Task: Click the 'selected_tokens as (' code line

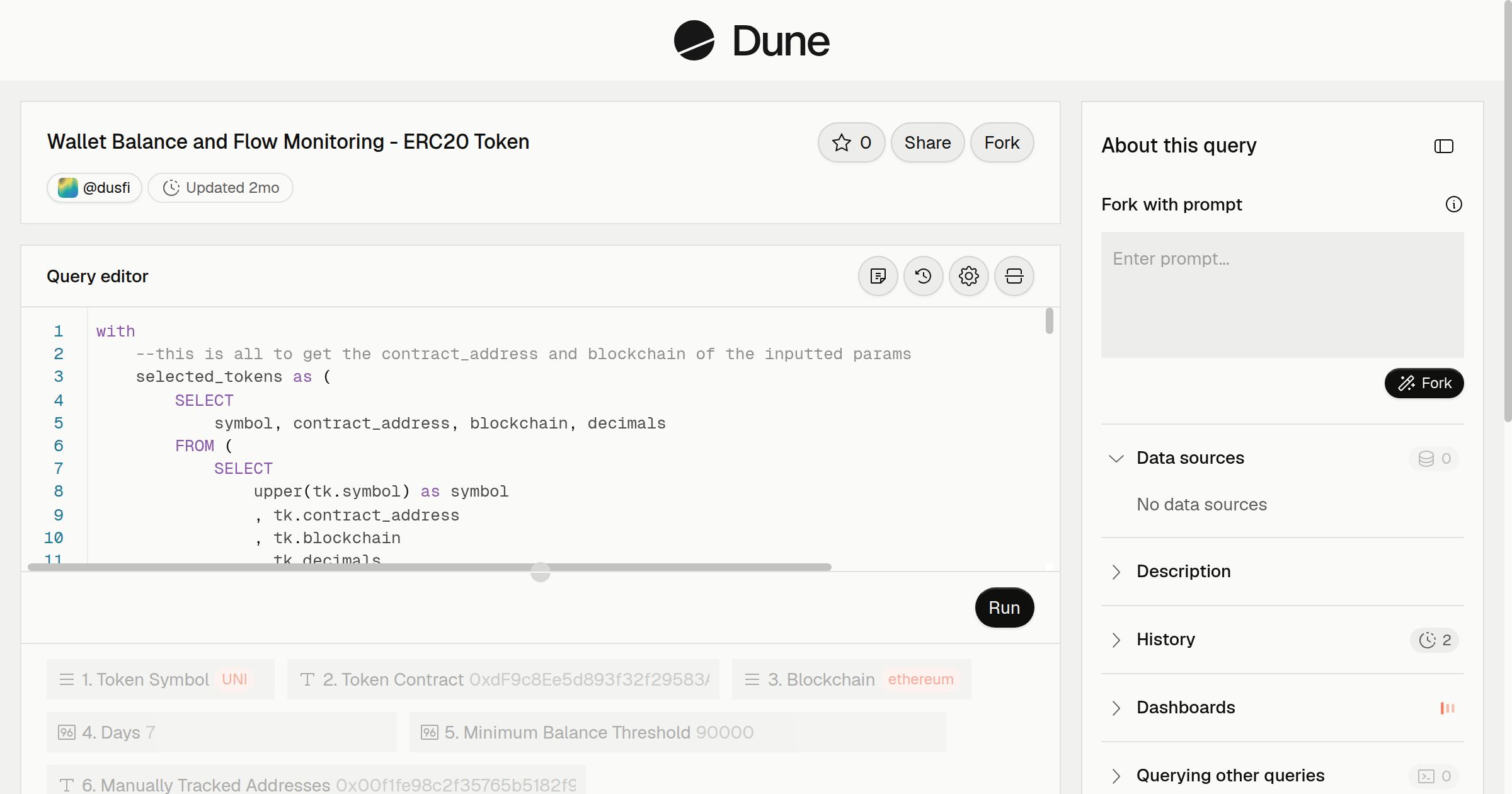Action: [x=234, y=377]
